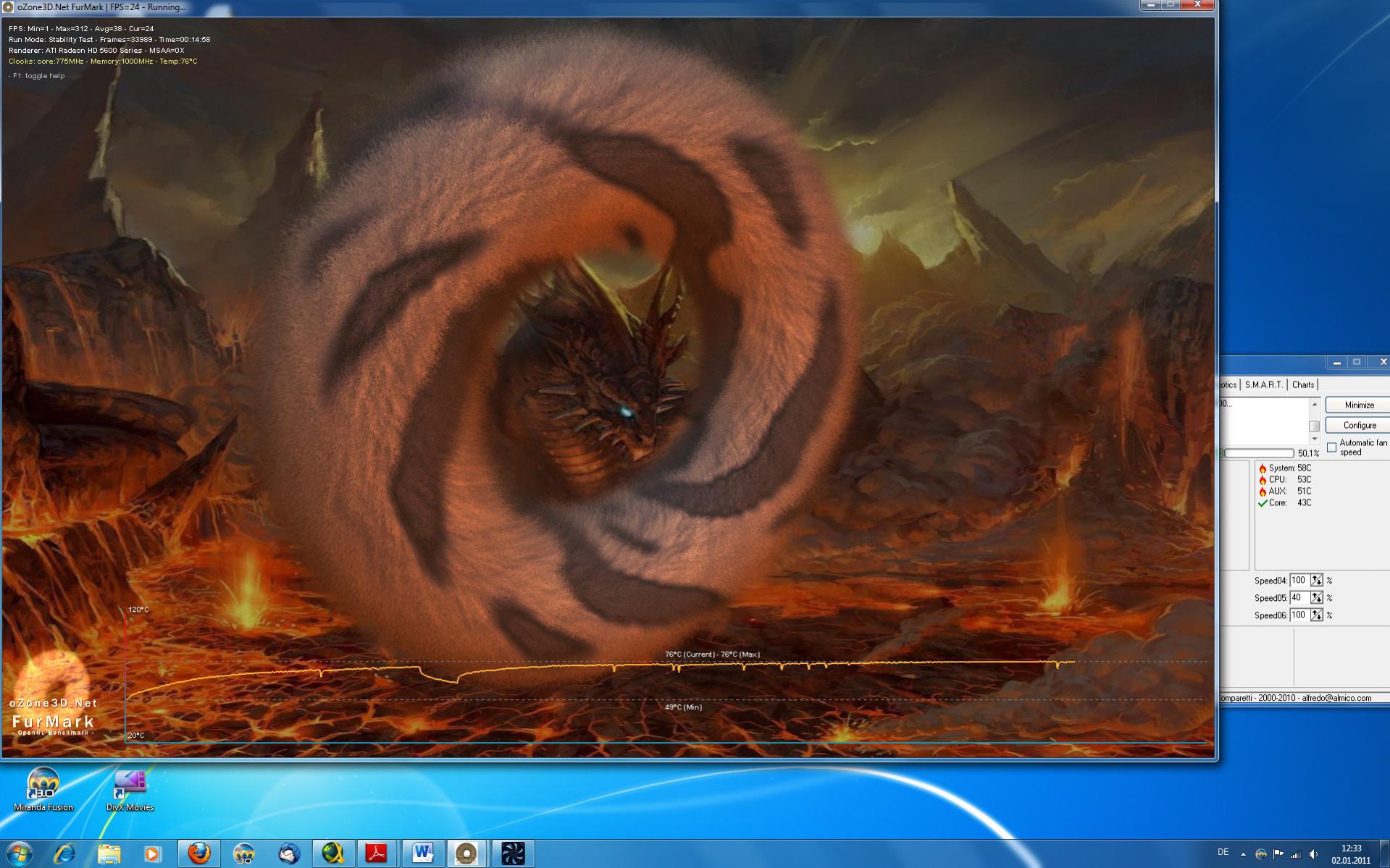Click the FPS stats line in FurMark
The width and height of the screenshot is (1390, 868).
pyautogui.click(x=81, y=29)
